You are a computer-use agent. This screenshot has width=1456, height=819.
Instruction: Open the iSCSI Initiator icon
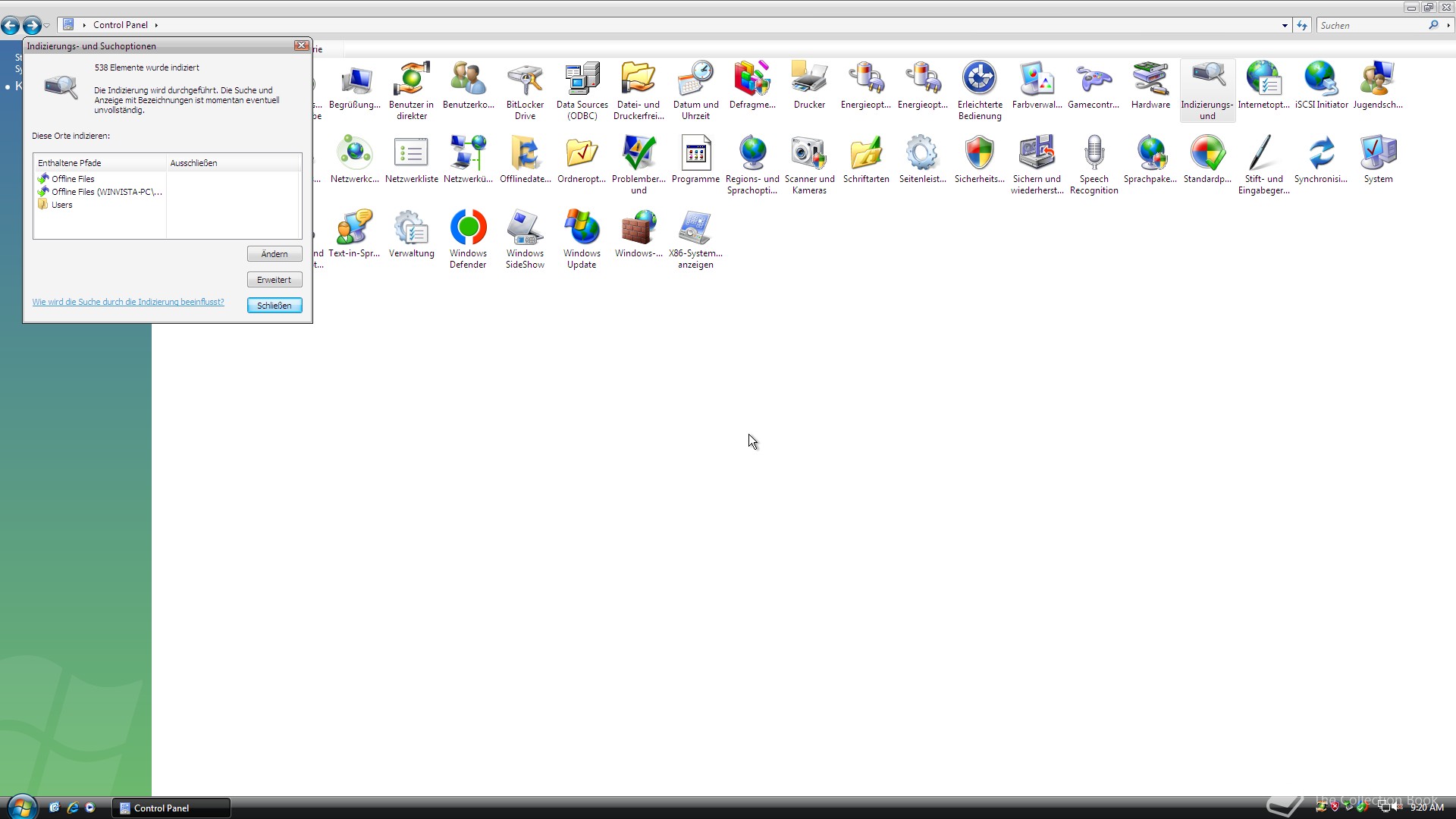(x=1321, y=86)
